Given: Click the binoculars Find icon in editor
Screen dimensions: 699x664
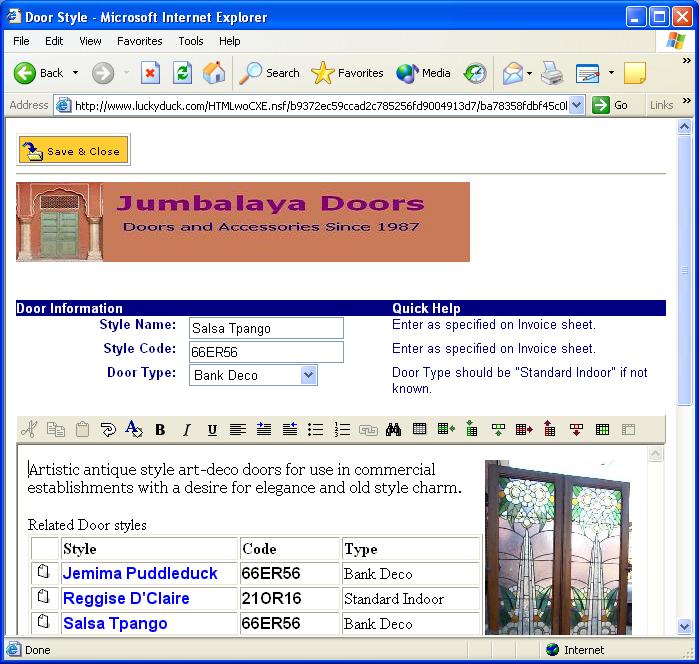Looking at the screenshot, I should coord(393,430).
